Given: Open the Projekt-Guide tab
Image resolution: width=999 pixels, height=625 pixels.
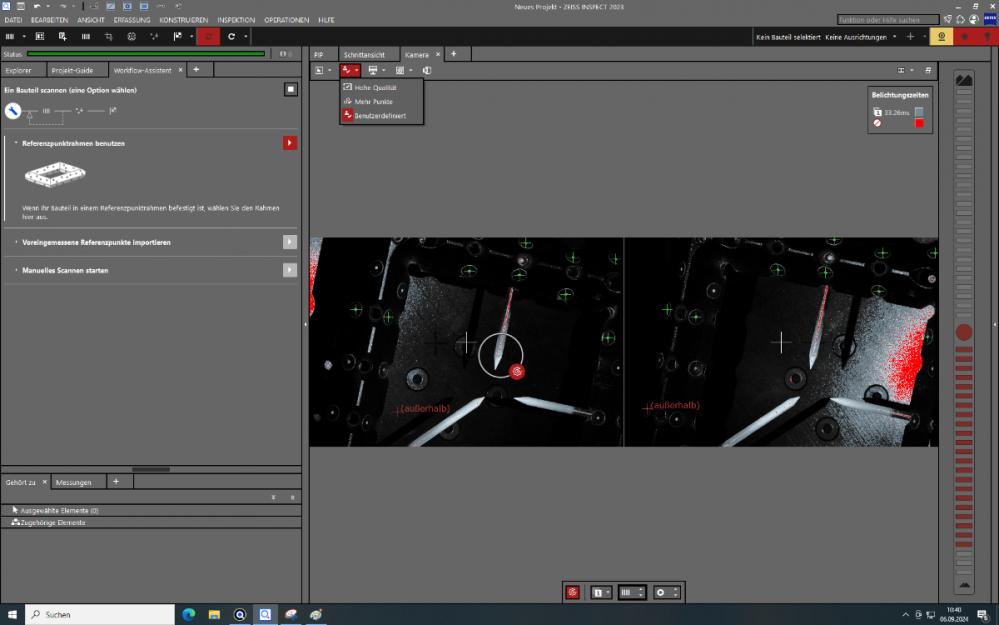Looking at the screenshot, I should pos(72,70).
